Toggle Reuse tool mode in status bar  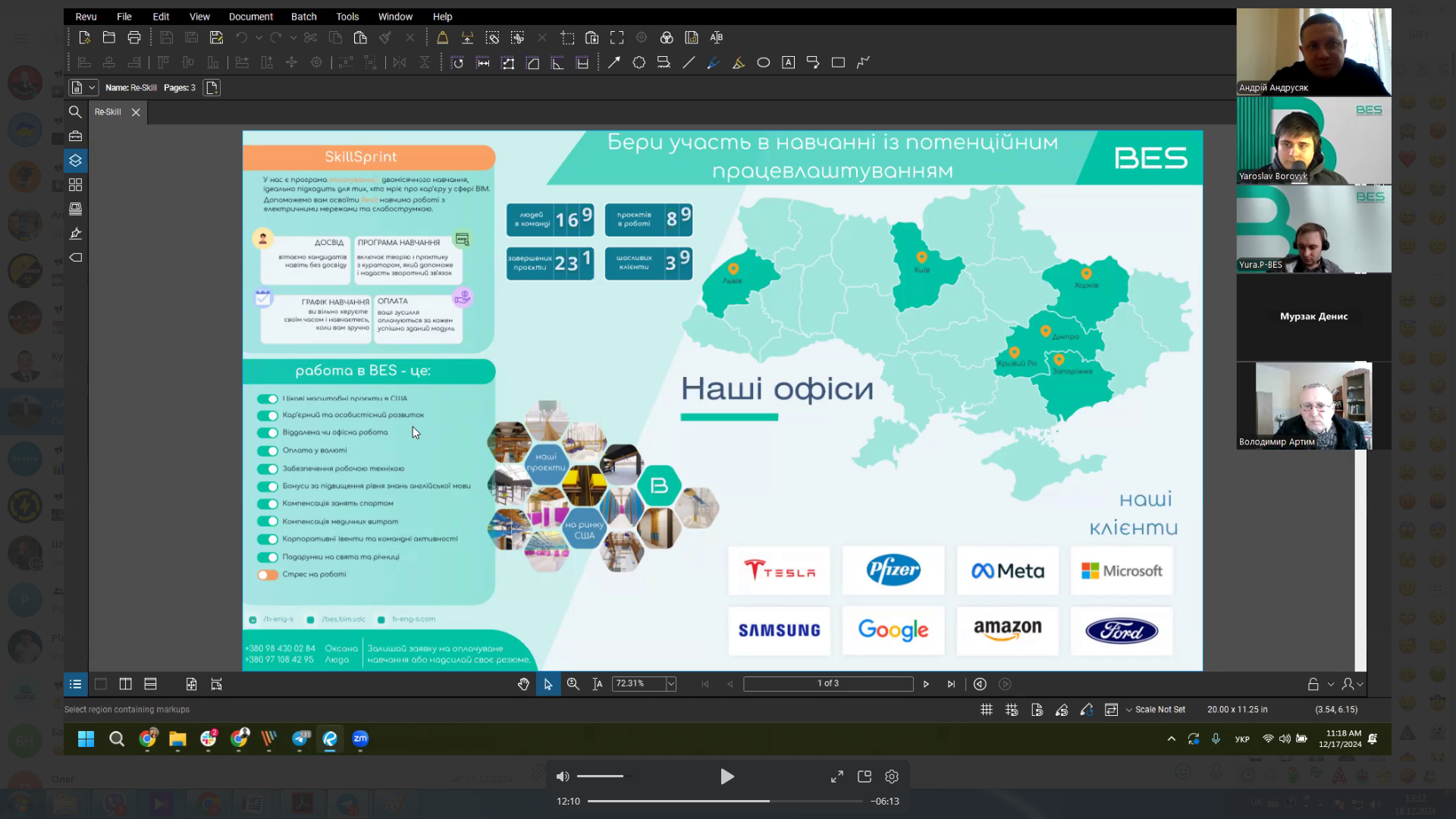point(1087,710)
